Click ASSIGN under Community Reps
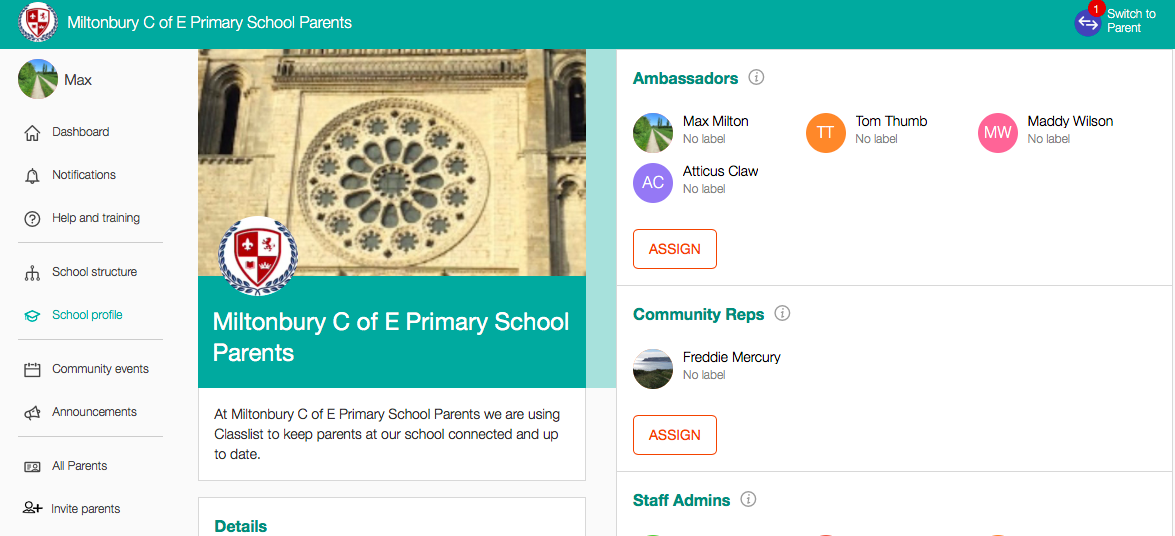This screenshot has width=1175, height=536. (x=674, y=435)
